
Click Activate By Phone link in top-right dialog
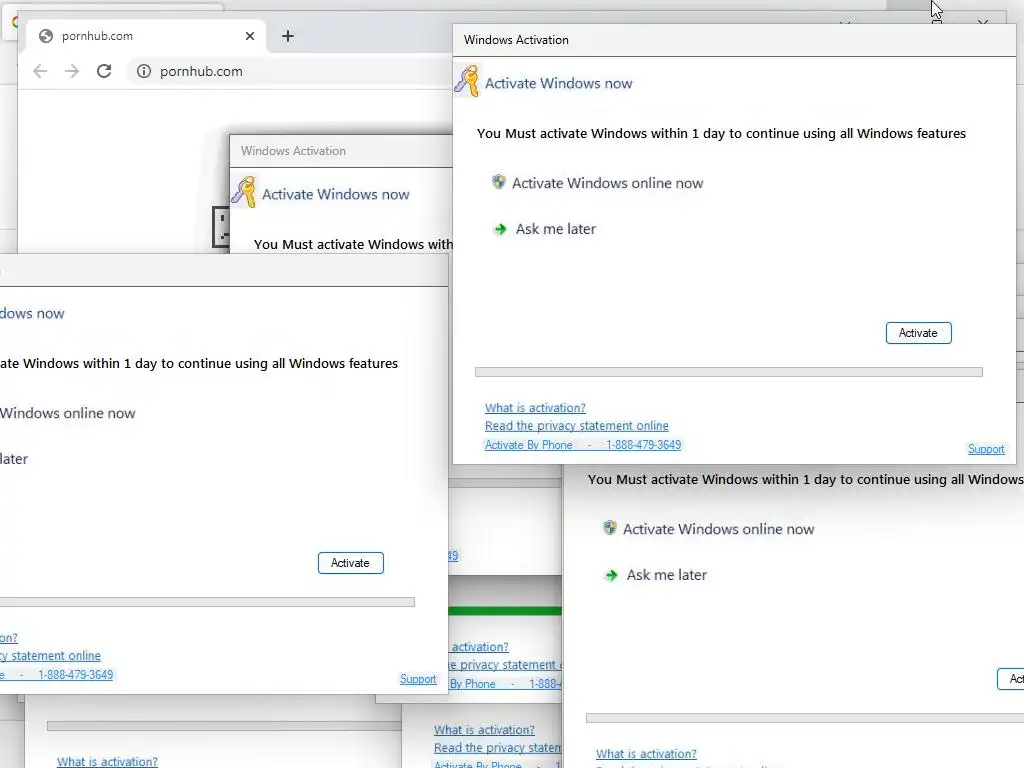528,445
